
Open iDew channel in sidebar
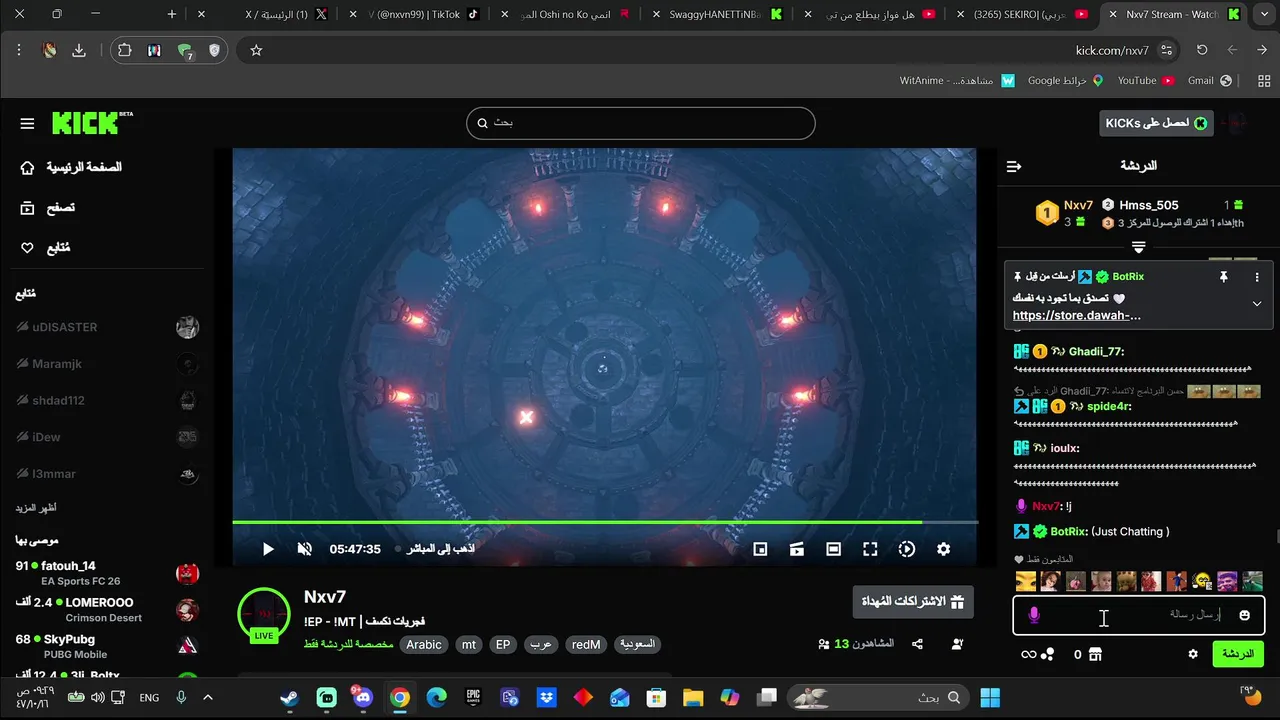coord(108,437)
